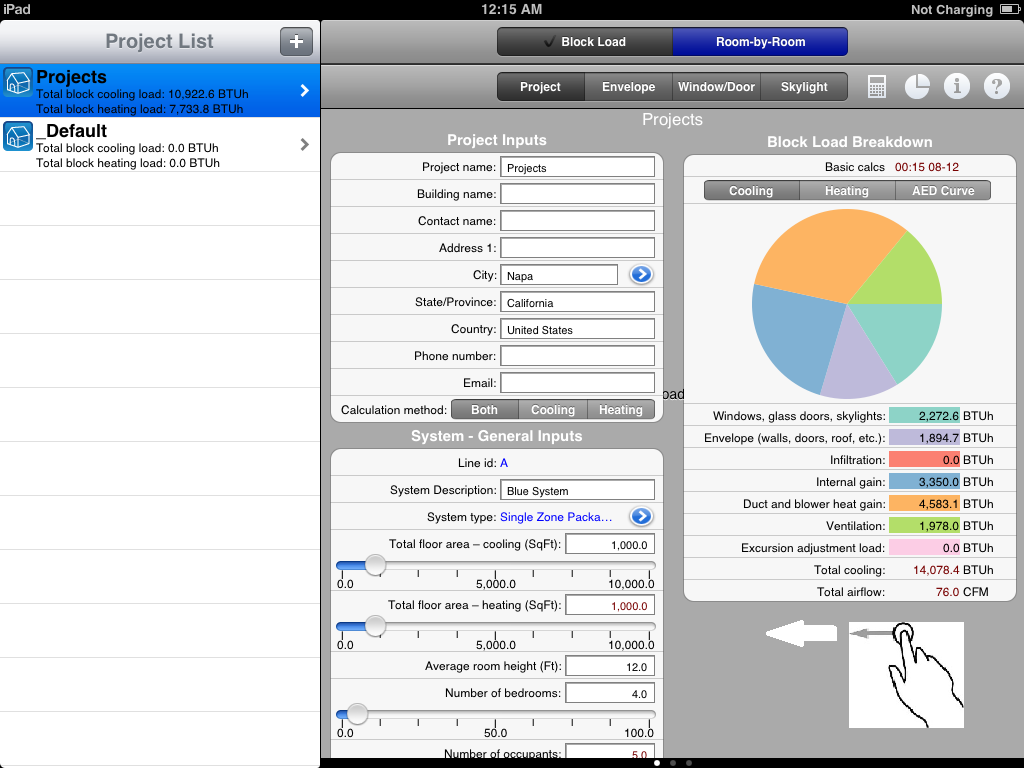Show Cooling breakdown chart
This screenshot has width=1024, height=768.
(x=751, y=191)
